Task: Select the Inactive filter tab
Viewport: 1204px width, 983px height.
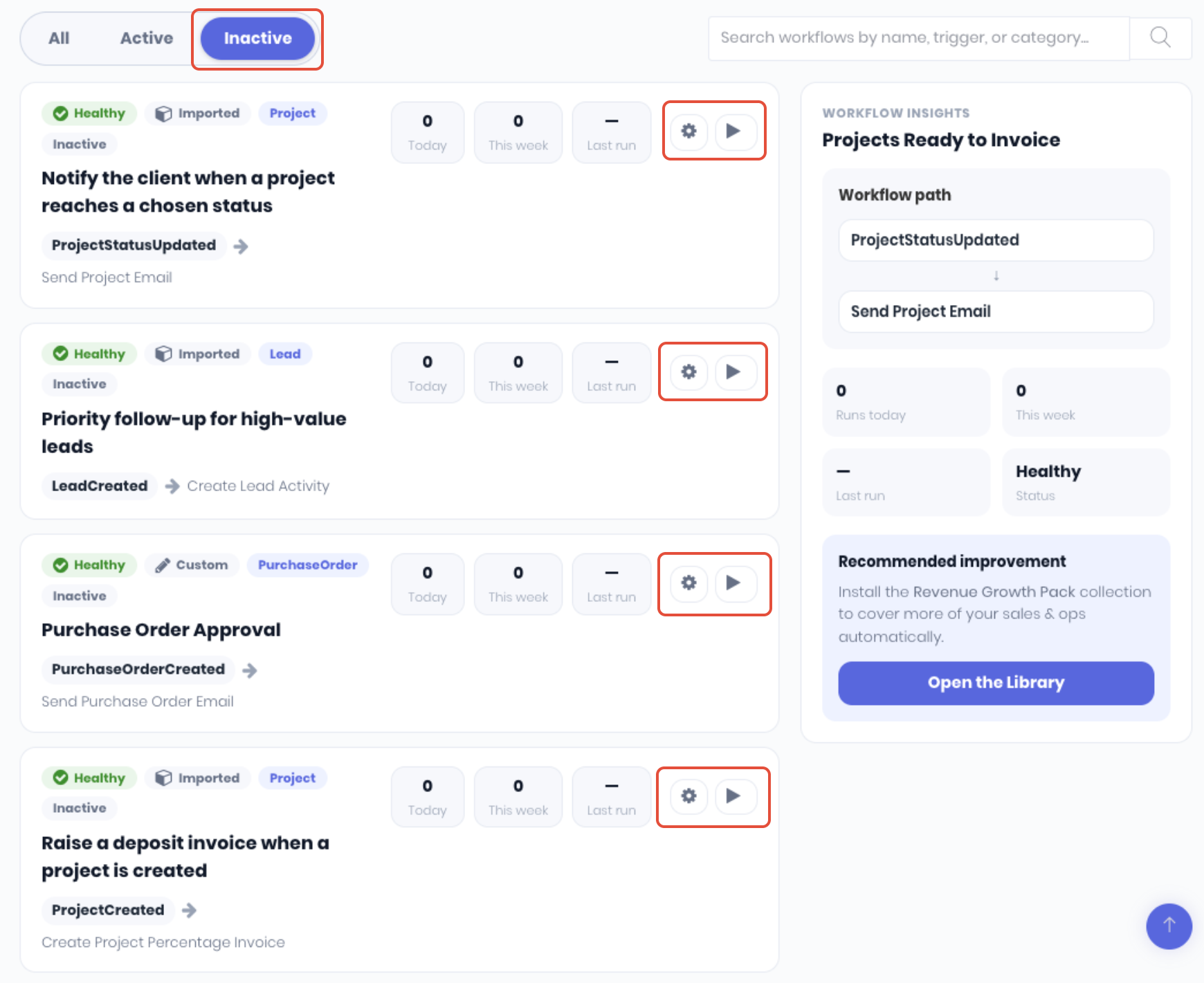Action: pos(257,38)
